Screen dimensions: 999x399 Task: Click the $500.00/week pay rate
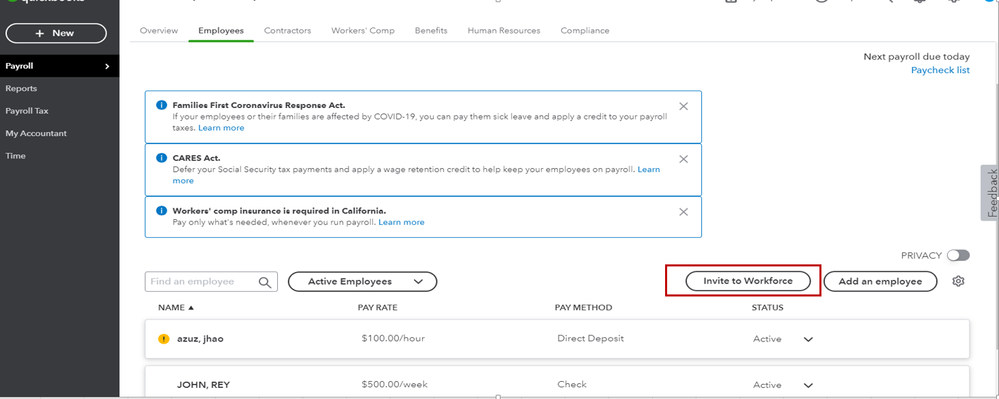point(394,384)
